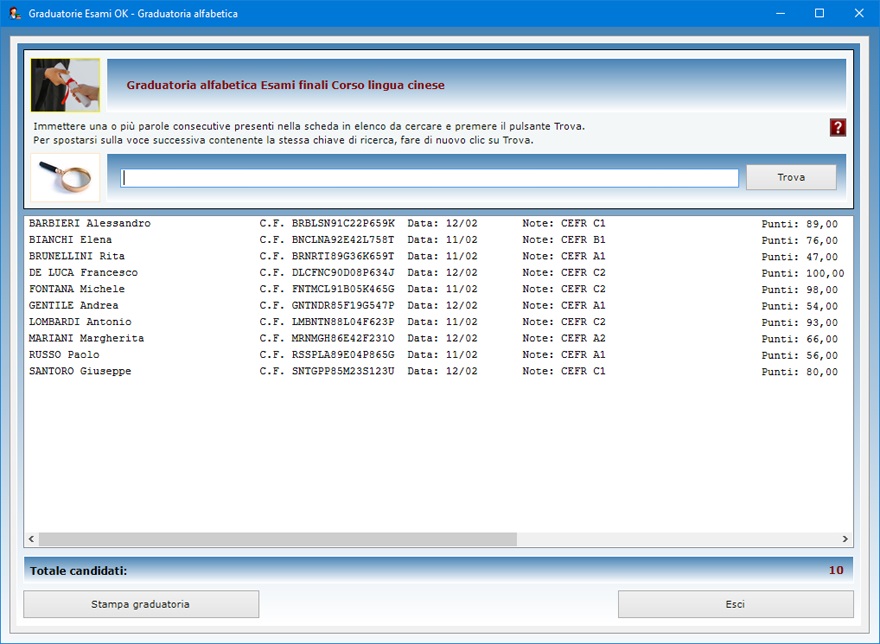Click Data: 12/02 in Gentile row
The image size is (880, 644).
[x=442, y=305]
